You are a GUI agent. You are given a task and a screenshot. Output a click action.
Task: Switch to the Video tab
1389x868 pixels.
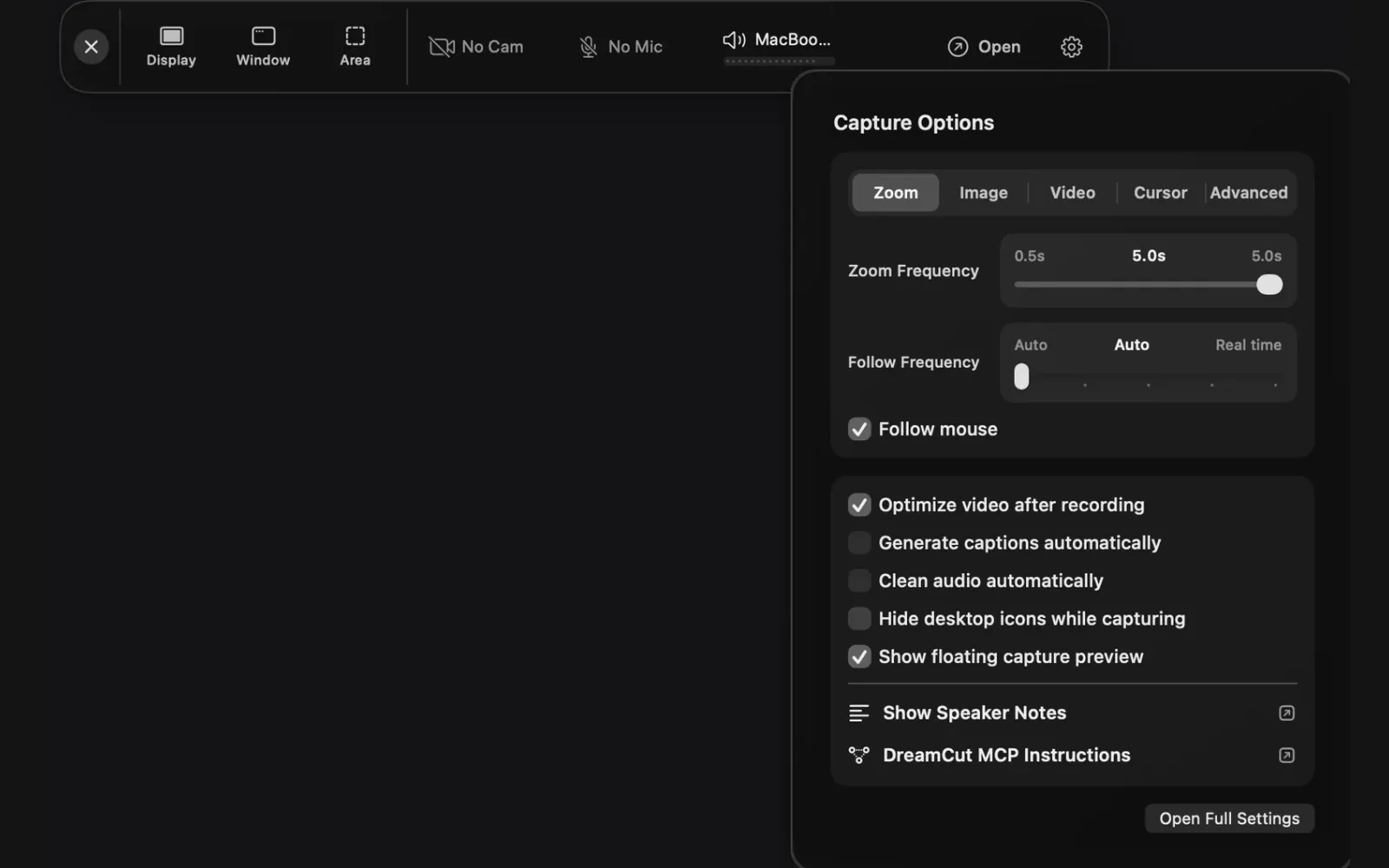pos(1072,193)
